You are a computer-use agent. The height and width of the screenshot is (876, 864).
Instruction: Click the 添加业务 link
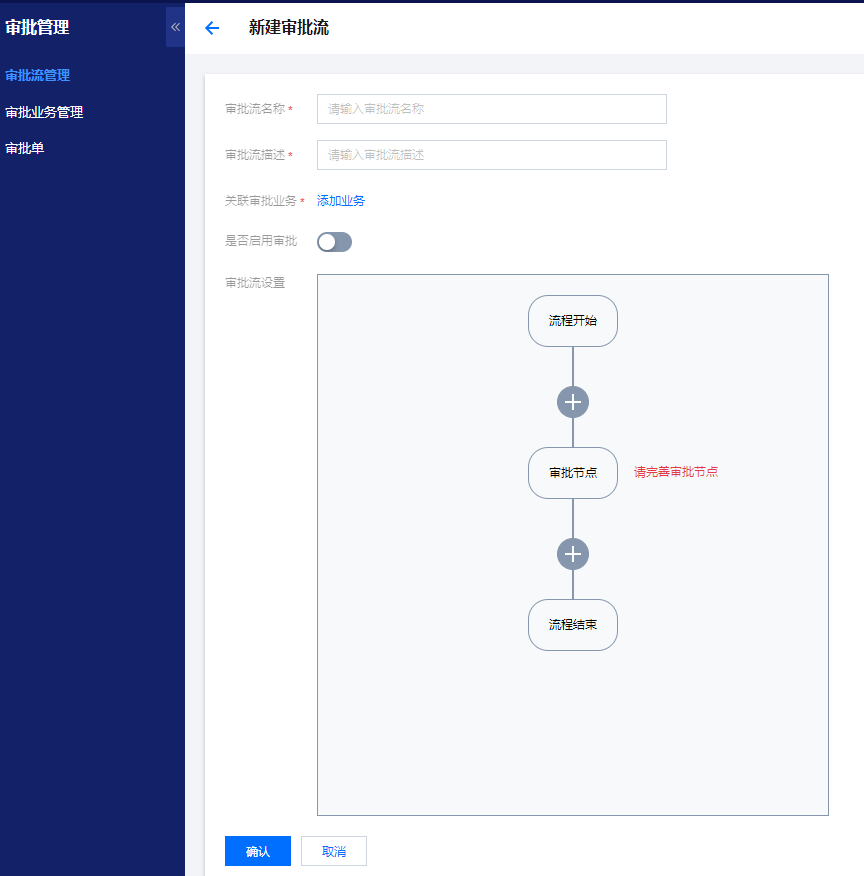pos(341,201)
